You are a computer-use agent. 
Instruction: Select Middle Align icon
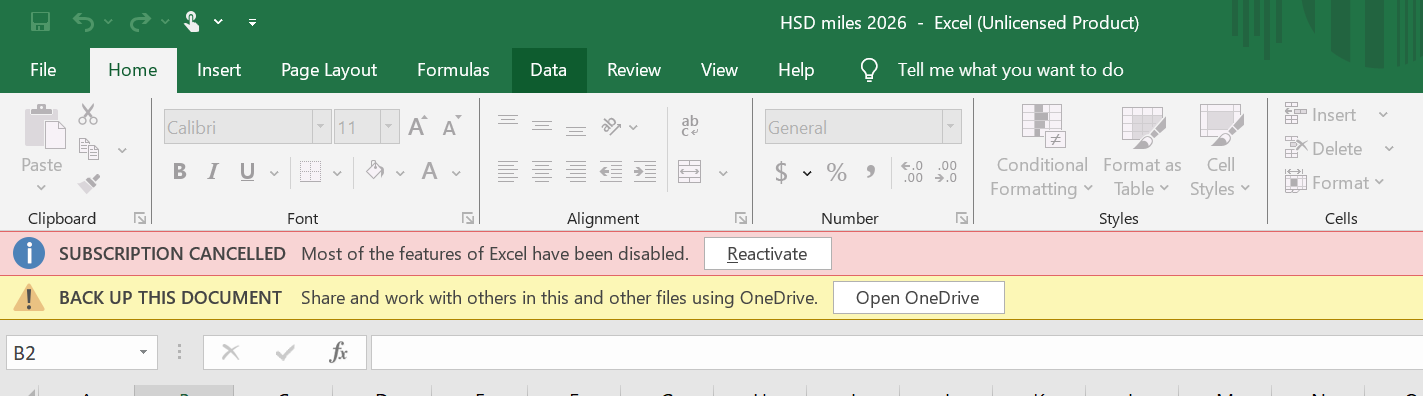point(542,125)
